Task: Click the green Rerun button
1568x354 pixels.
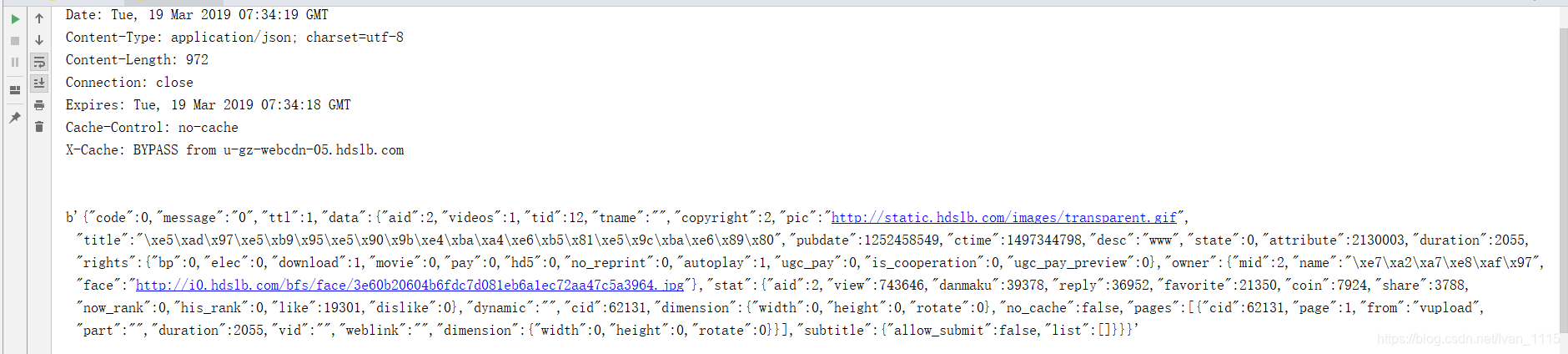Action: 15,18
